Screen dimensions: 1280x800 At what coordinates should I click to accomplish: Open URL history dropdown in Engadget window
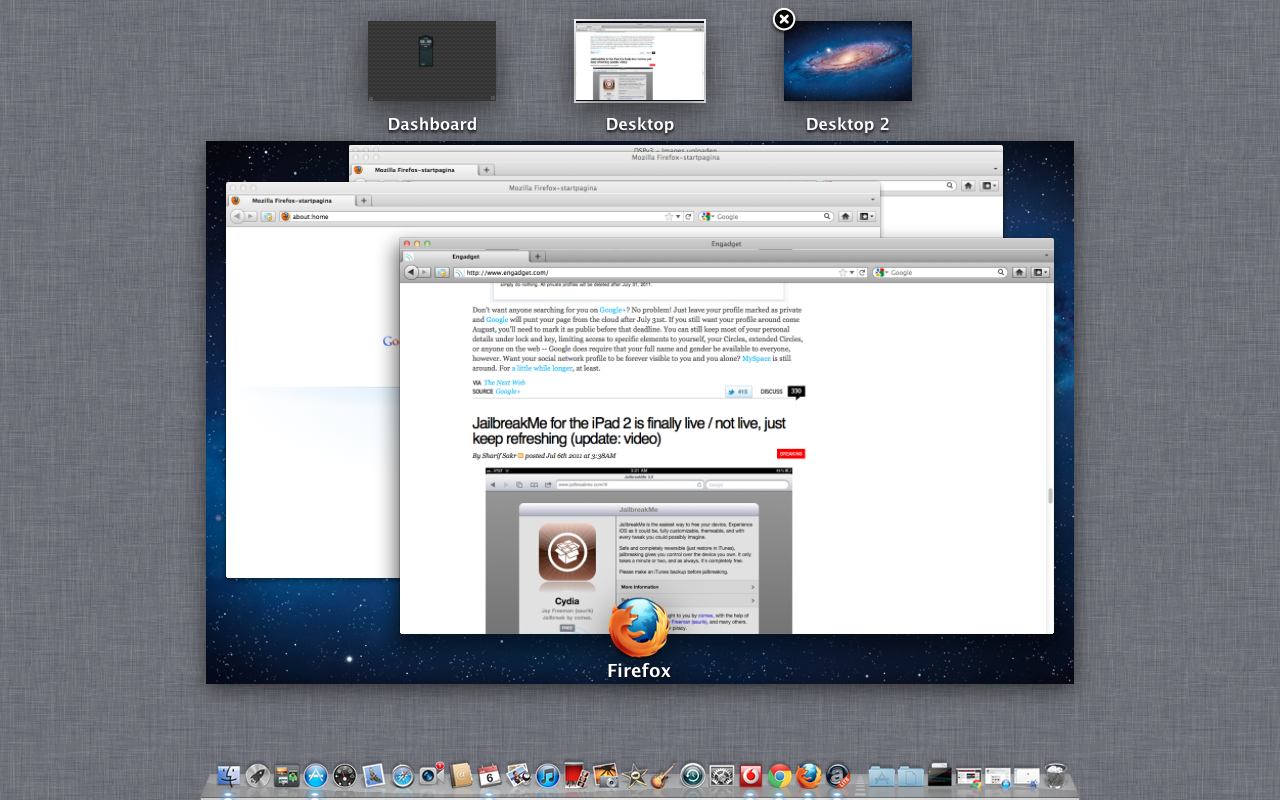852,272
